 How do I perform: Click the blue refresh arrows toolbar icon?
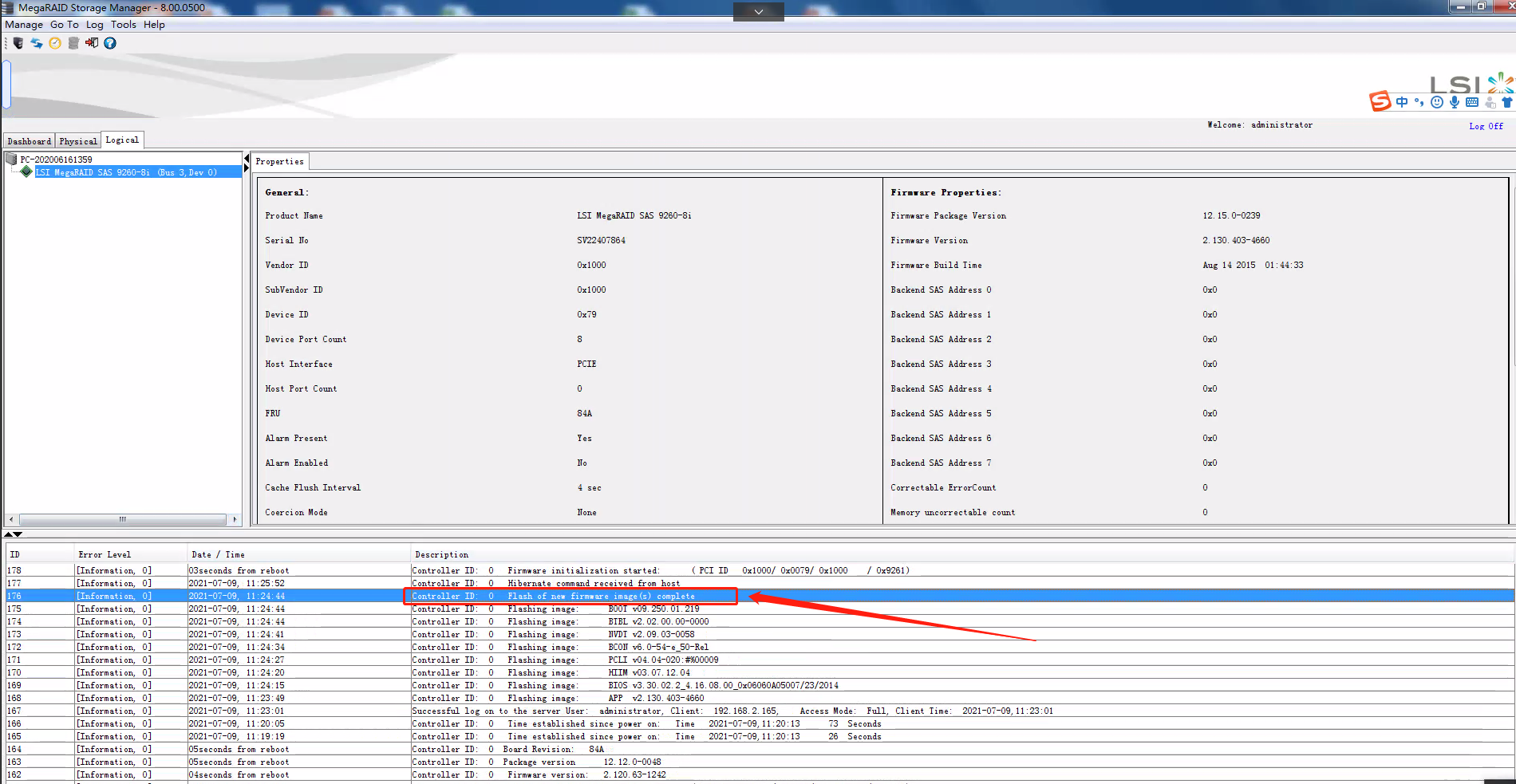[37, 43]
